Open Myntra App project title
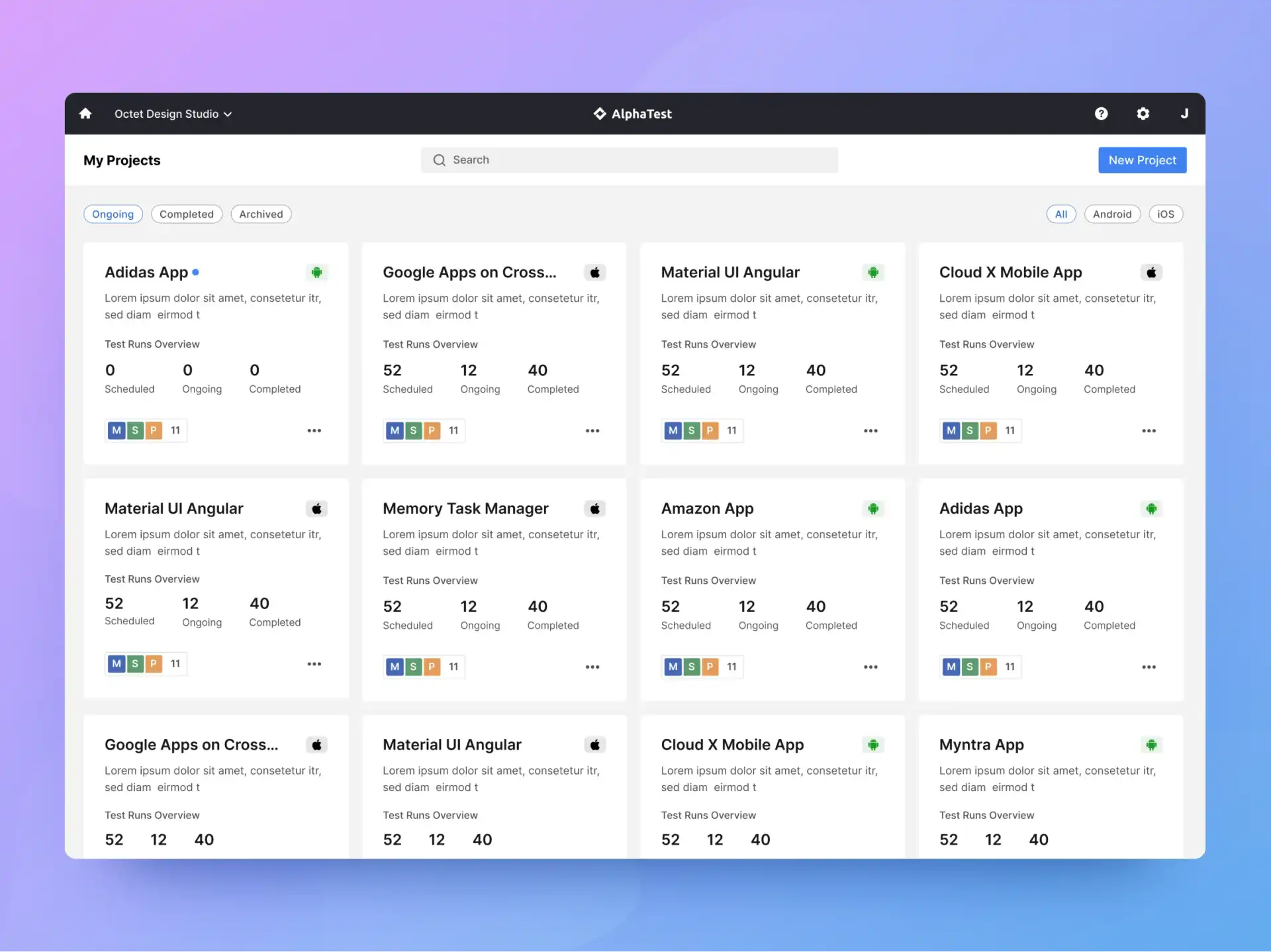Viewport: 1271px width, 952px height. 981,745
